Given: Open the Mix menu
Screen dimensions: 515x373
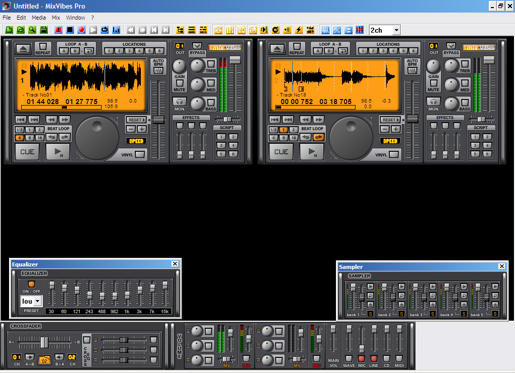Looking at the screenshot, I should point(56,18).
